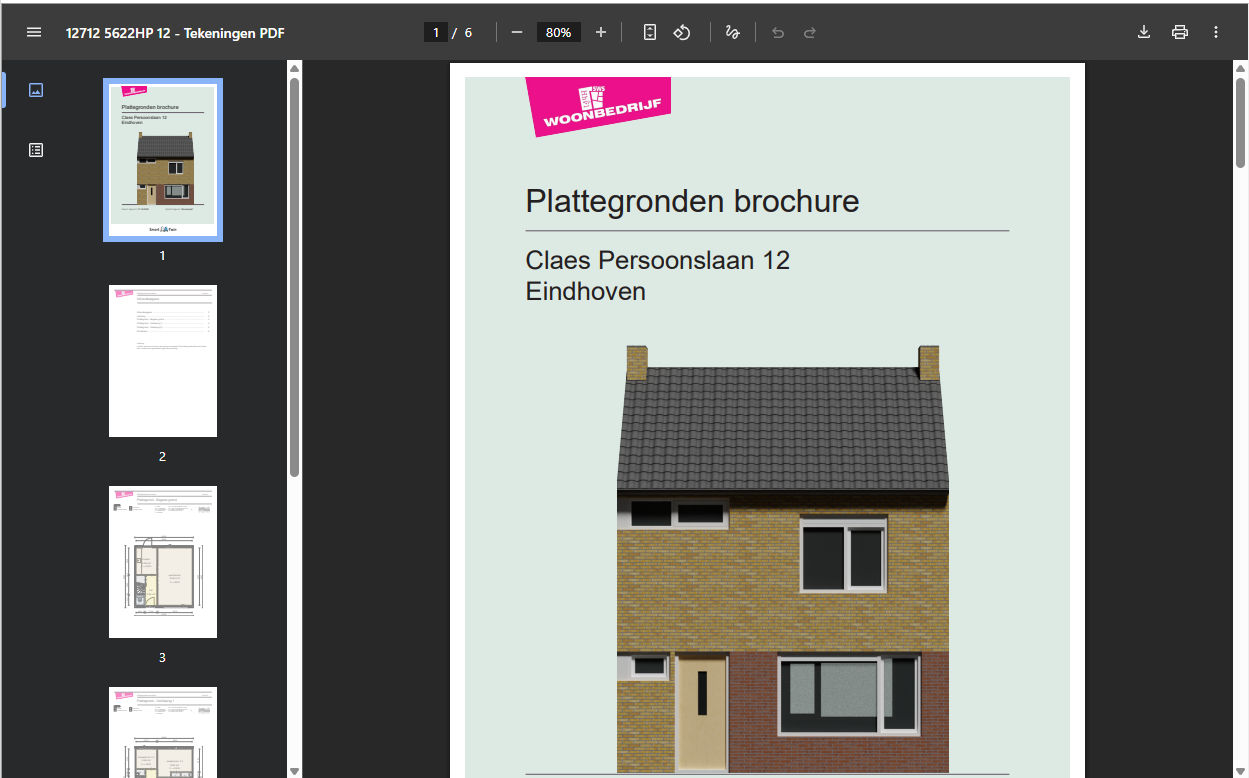This screenshot has width=1249, height=778.
Task: Open the annotate/draw tool
Action: pyautogui.click(x=732, y=31)
